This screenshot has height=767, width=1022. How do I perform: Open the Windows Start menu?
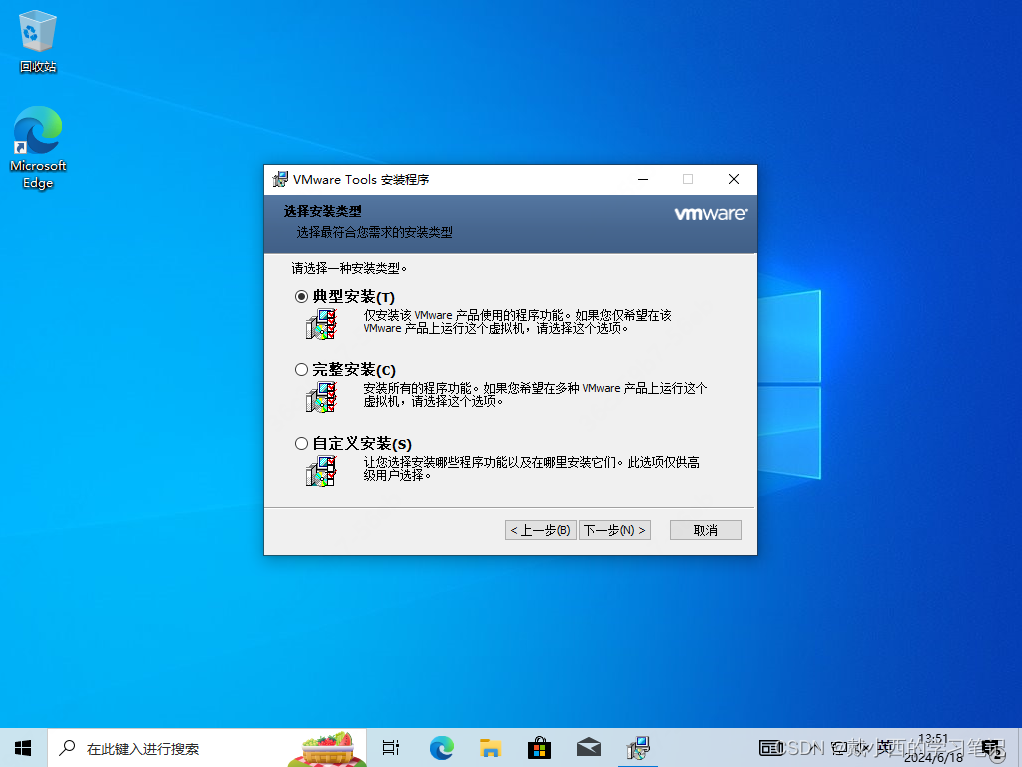(x=23, y=748)
